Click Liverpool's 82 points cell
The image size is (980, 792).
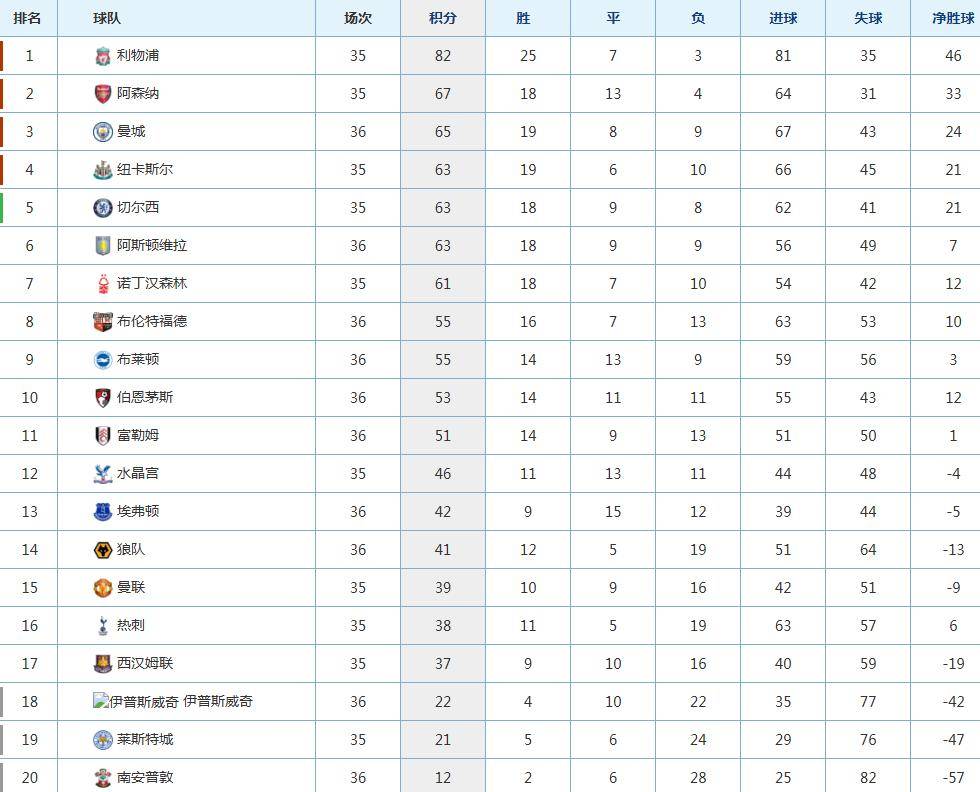443,56
